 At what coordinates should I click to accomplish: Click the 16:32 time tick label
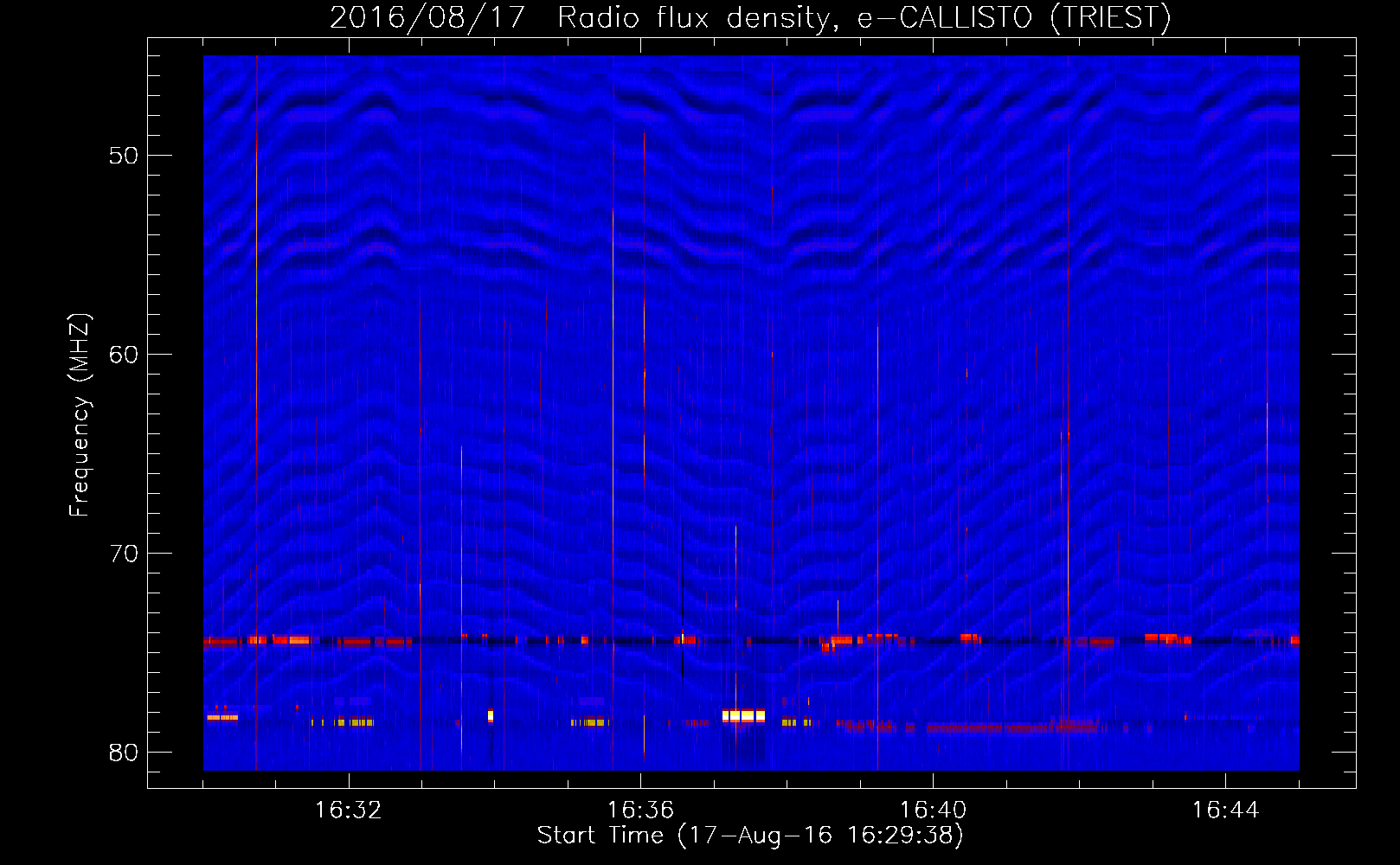click(x=348, y=811)
